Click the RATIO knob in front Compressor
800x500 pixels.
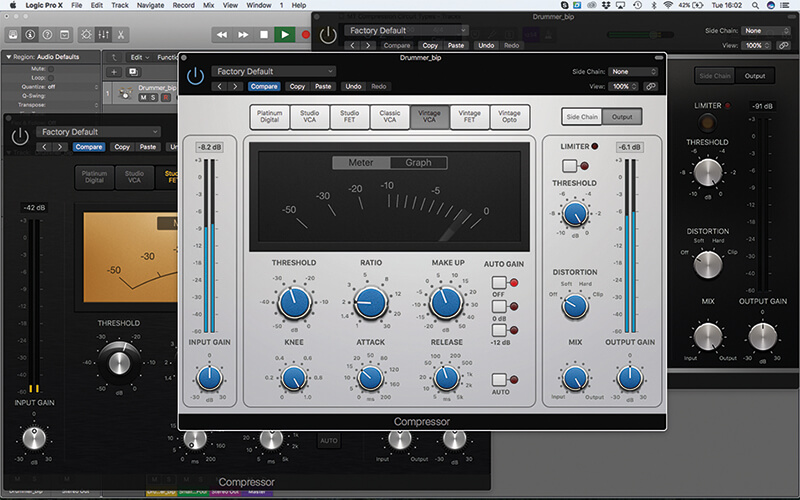(x=371, y=303)
